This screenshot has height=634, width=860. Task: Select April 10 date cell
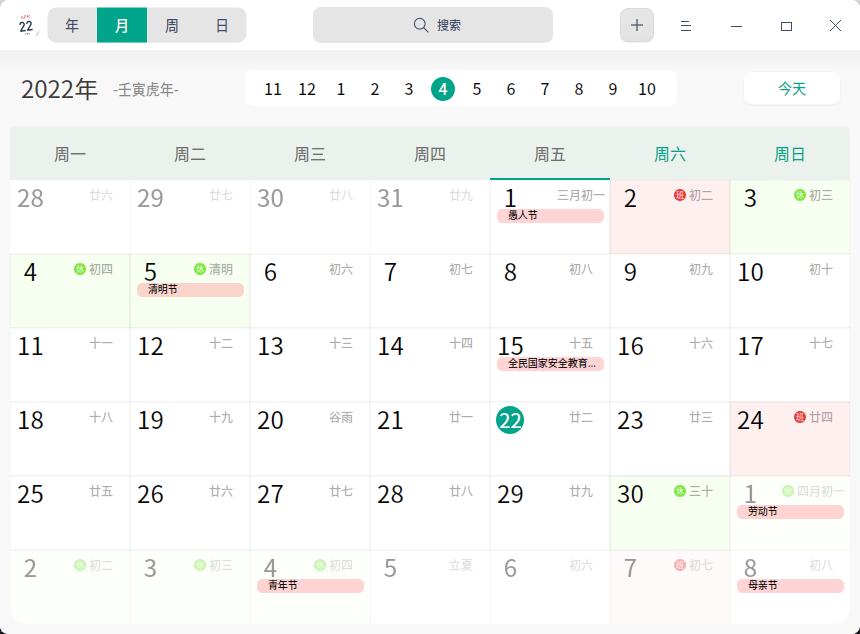click(790, 291)
